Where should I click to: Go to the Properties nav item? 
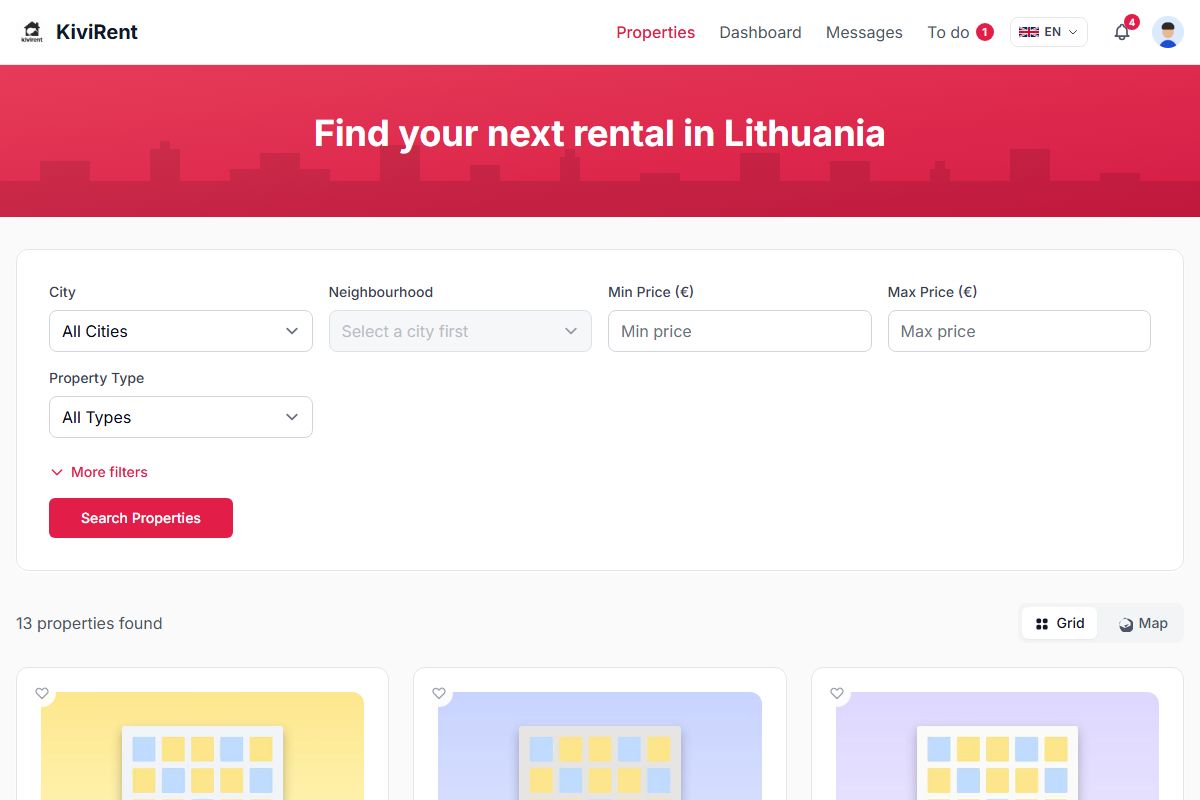point(655,32)
